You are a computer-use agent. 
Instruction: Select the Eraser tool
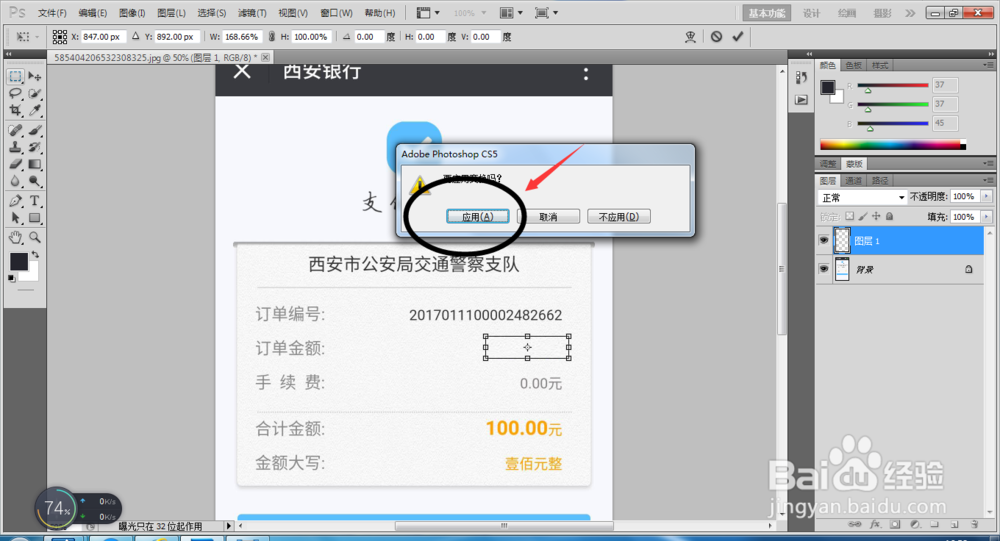point(15,165)
